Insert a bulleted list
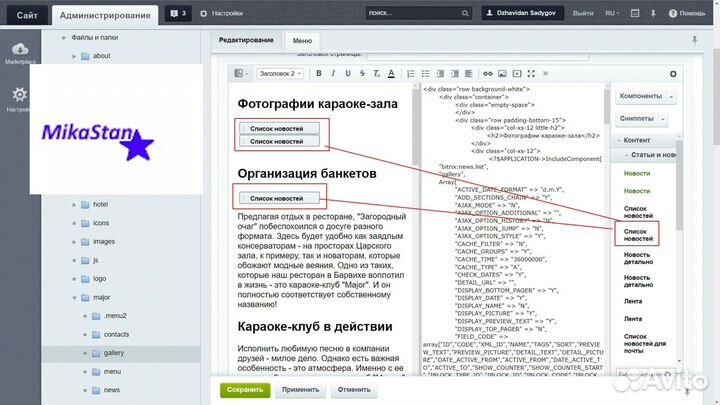This screenshot has width=720, height=405. point(426,73)
